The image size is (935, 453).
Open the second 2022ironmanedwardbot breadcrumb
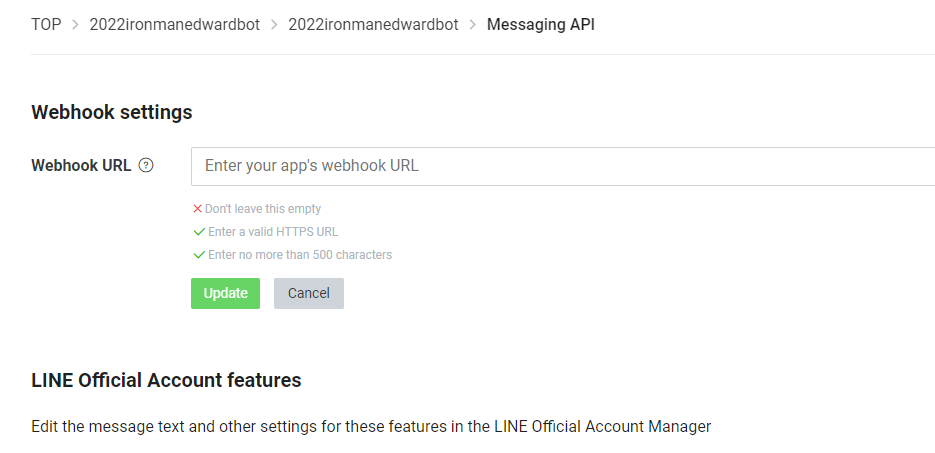coord(373,24)
